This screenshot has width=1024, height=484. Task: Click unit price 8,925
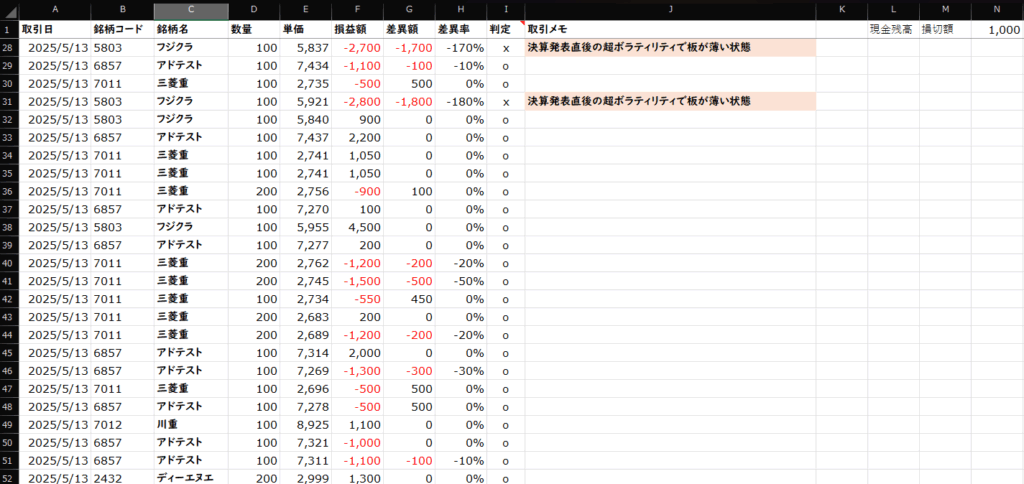(306, 425)
